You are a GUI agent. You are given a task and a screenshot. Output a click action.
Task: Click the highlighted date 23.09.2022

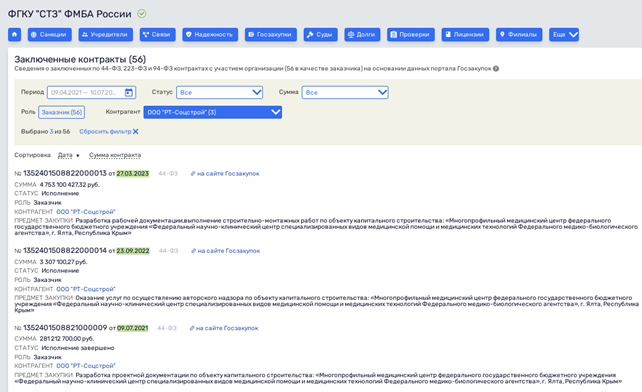133,251
